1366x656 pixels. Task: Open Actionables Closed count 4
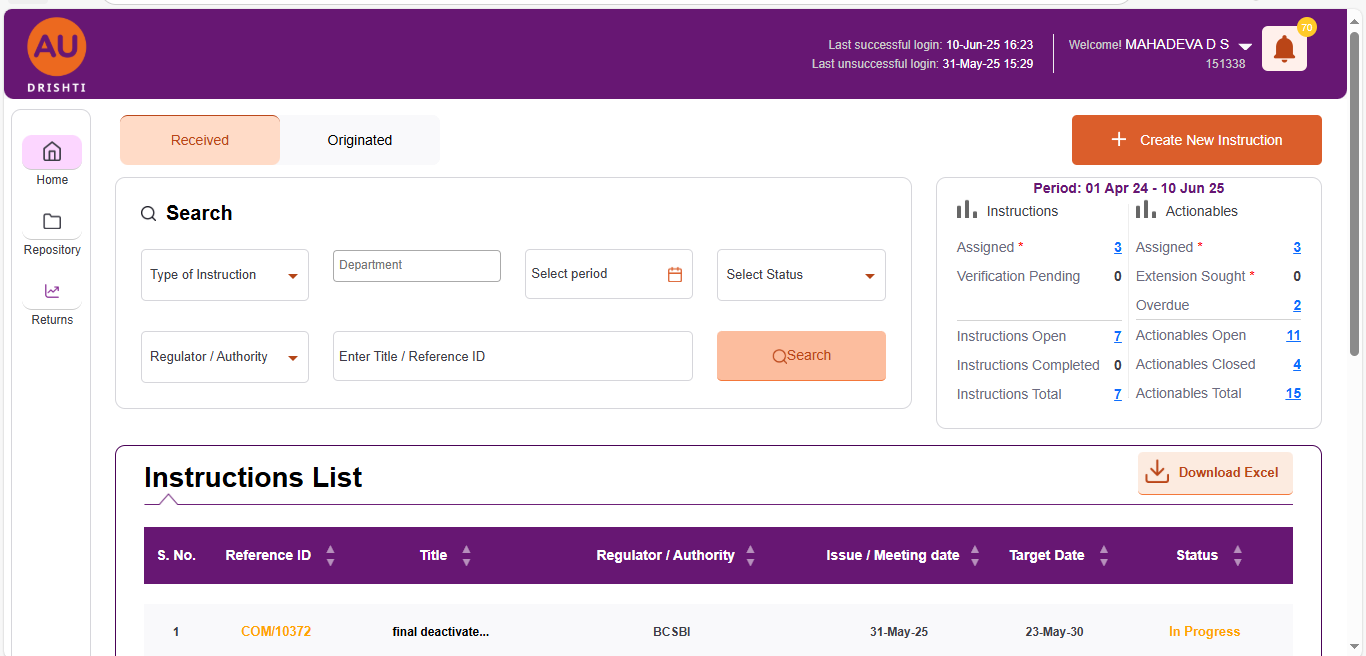click(1297, 364)
